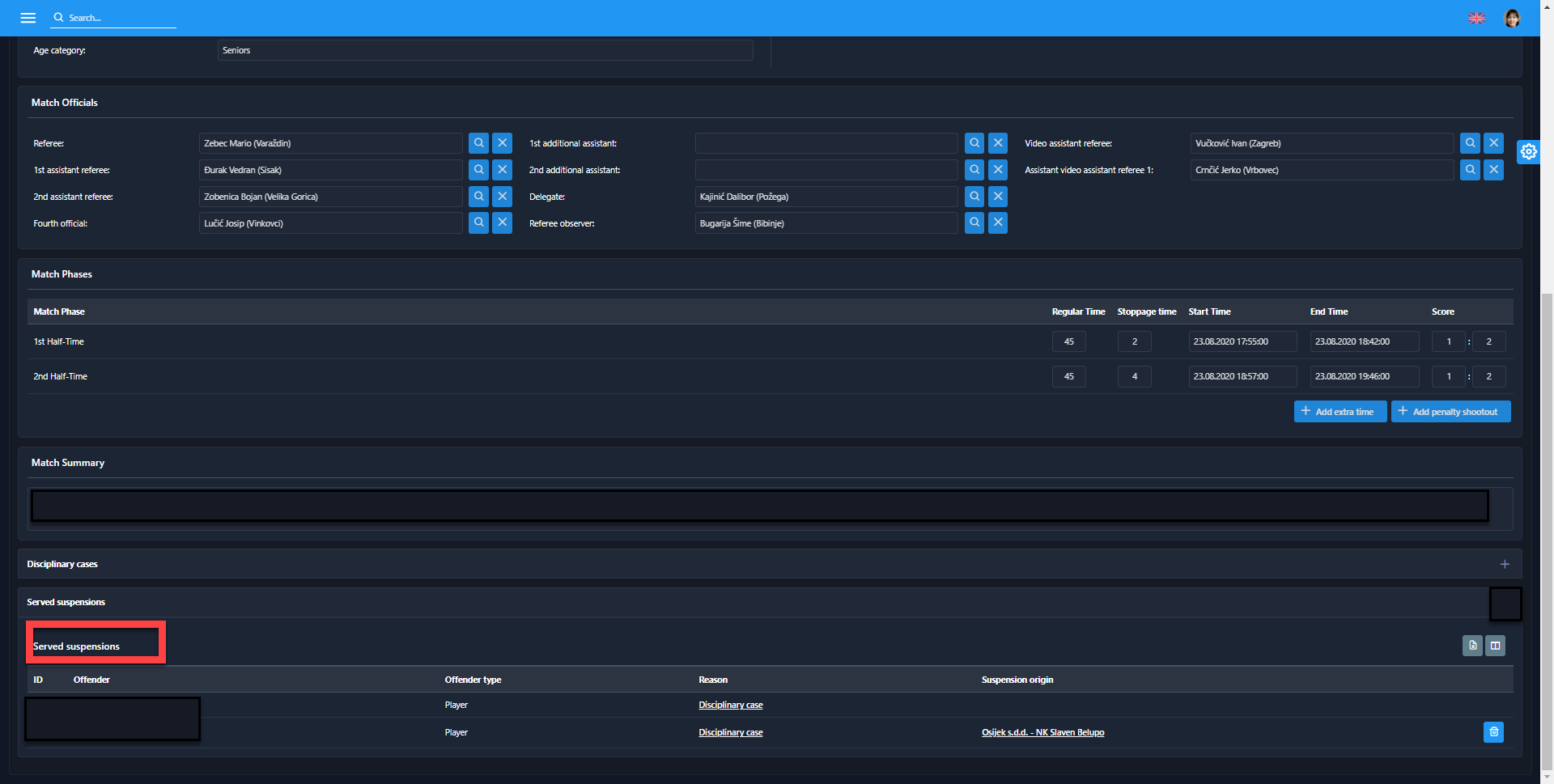Delete the served suspension row

1493,732
